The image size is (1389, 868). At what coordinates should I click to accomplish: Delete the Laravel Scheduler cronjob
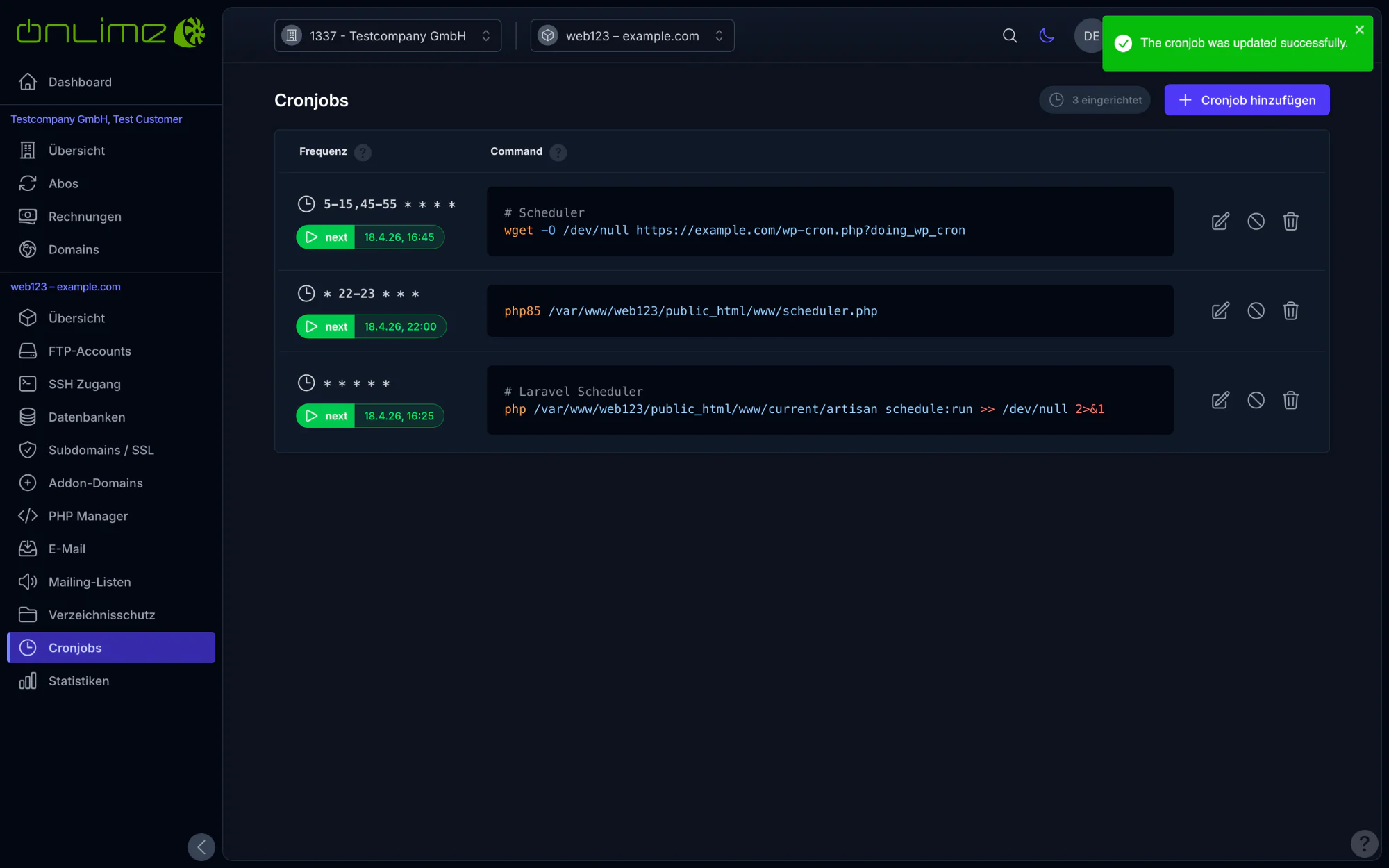[x=1290, y=400]
